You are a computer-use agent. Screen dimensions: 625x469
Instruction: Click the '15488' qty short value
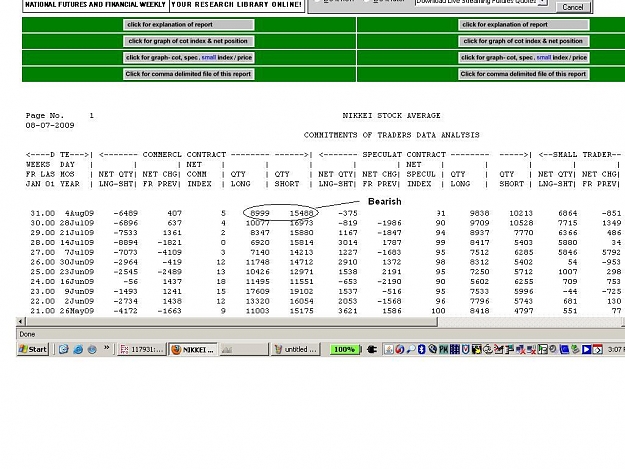click(x=301, y=214)
